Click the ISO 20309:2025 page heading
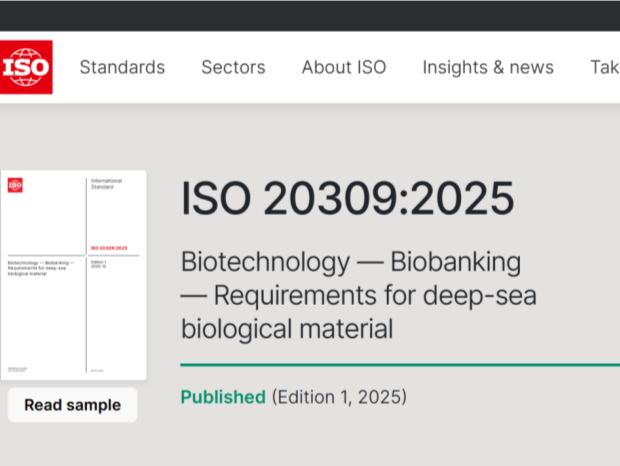Screen dimensions: 620x466 pyautogui.click(x=347, y=199)
